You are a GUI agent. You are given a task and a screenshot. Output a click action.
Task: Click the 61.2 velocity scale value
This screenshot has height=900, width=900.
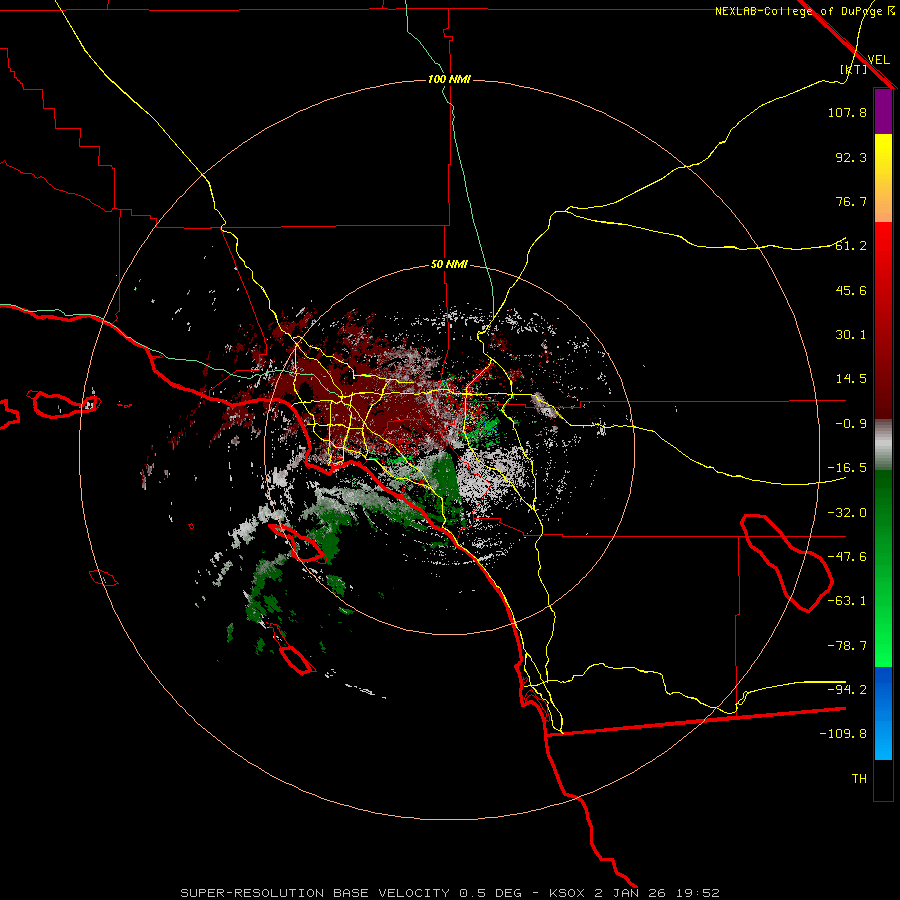[x=851, y=246]
